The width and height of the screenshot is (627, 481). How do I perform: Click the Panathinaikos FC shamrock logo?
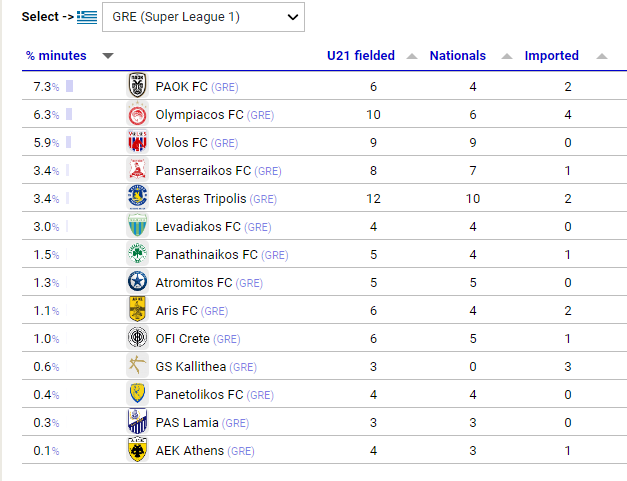point(137,253)
